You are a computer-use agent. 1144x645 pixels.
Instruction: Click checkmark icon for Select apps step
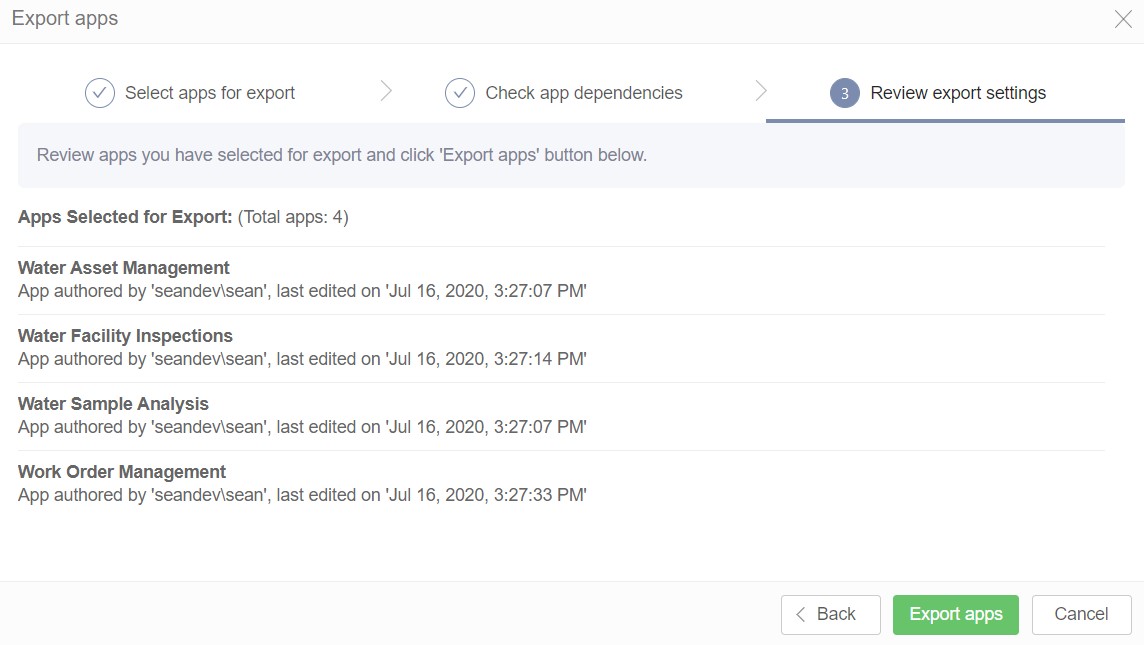(100, 93)
